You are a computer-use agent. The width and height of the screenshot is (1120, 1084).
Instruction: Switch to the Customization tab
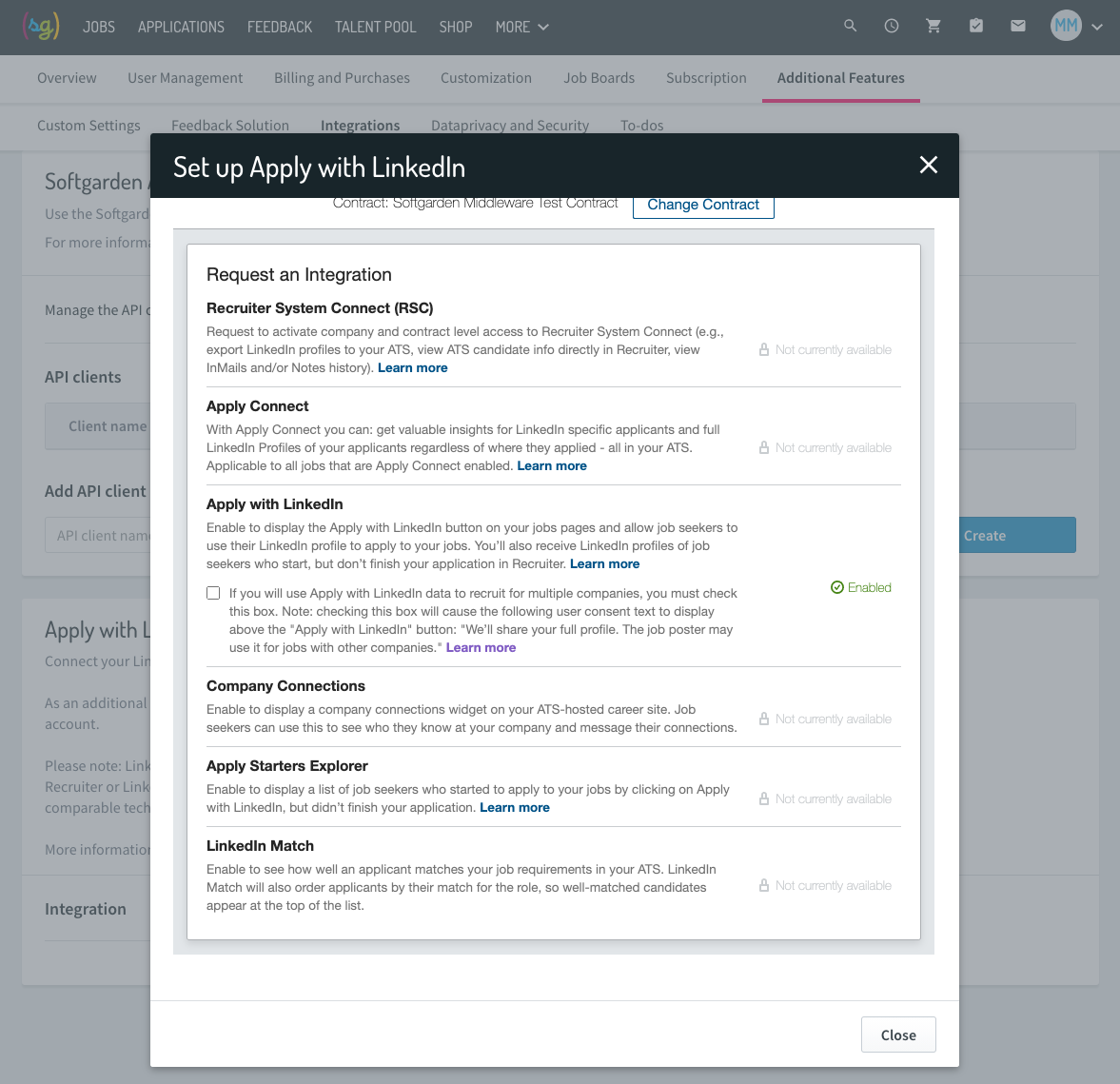485,78
